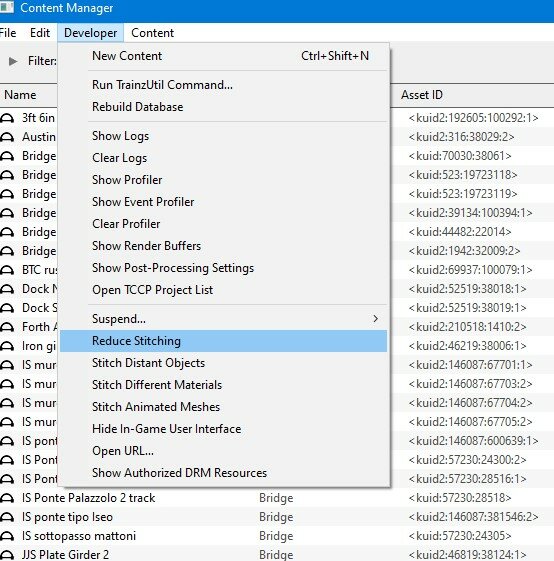
Task: Open the Edit menu
Action: [40, 33]
